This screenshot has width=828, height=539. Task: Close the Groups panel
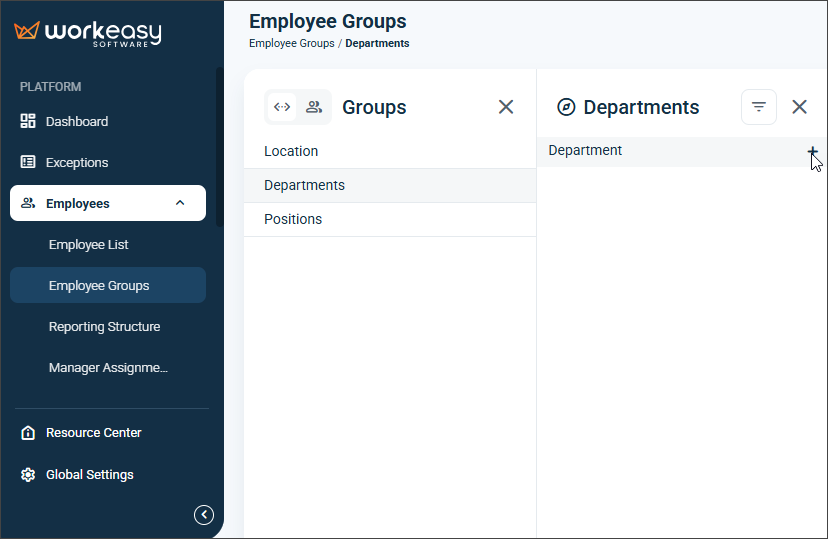click(x=506, y=107)
